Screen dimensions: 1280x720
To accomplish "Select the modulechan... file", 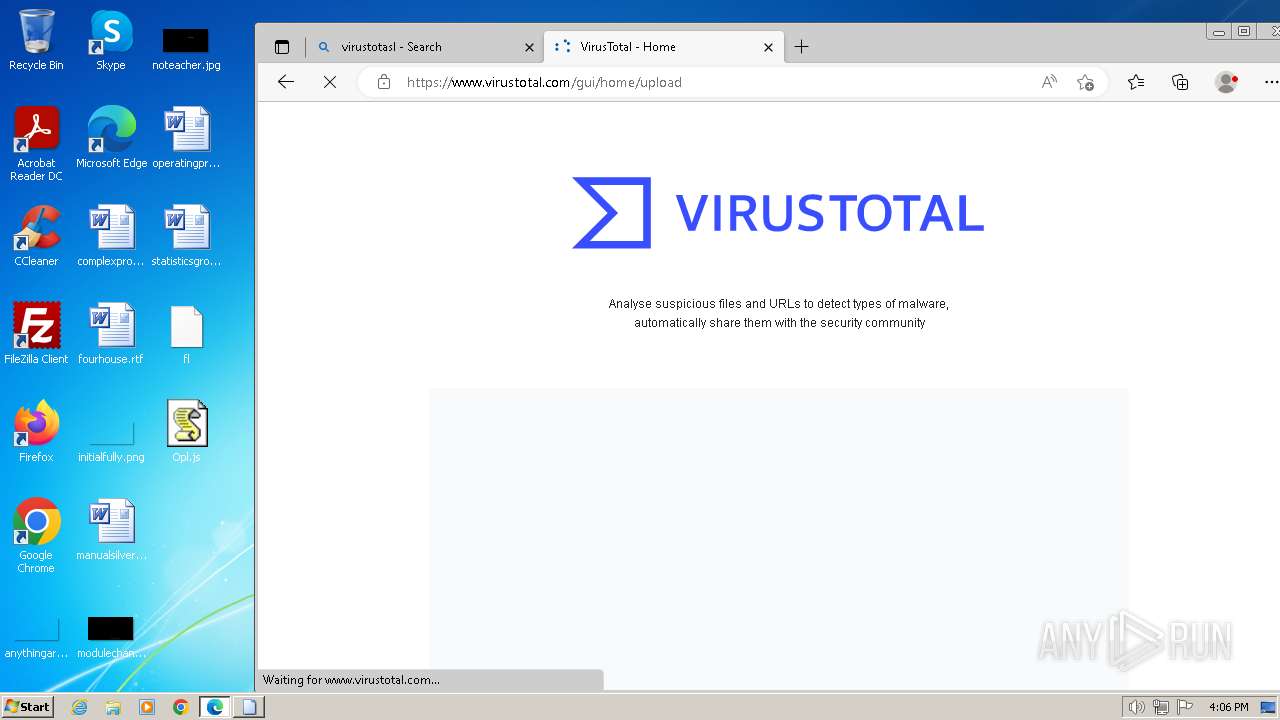I will (x=111, y=638).
